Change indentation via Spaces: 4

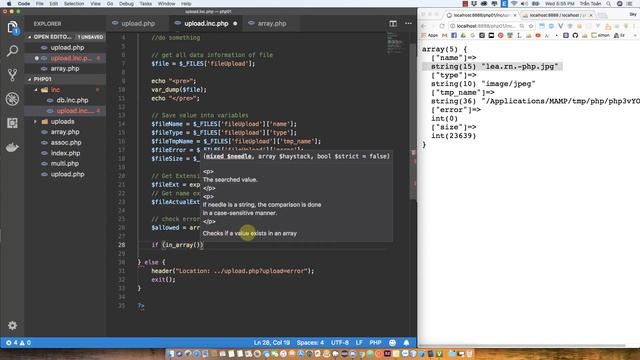point(310,342)
